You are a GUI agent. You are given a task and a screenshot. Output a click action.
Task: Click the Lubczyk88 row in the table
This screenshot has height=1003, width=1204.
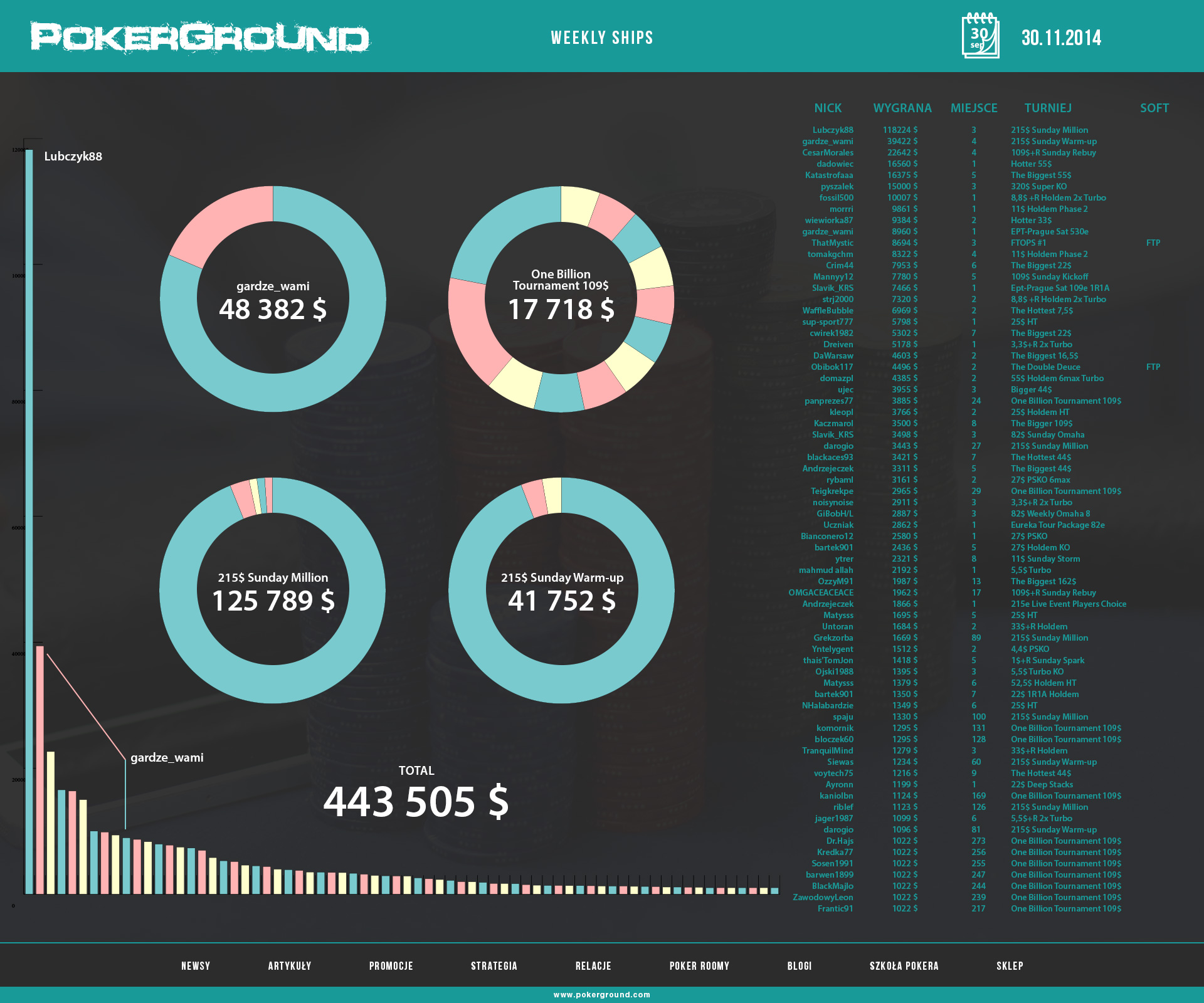point(833,130)
